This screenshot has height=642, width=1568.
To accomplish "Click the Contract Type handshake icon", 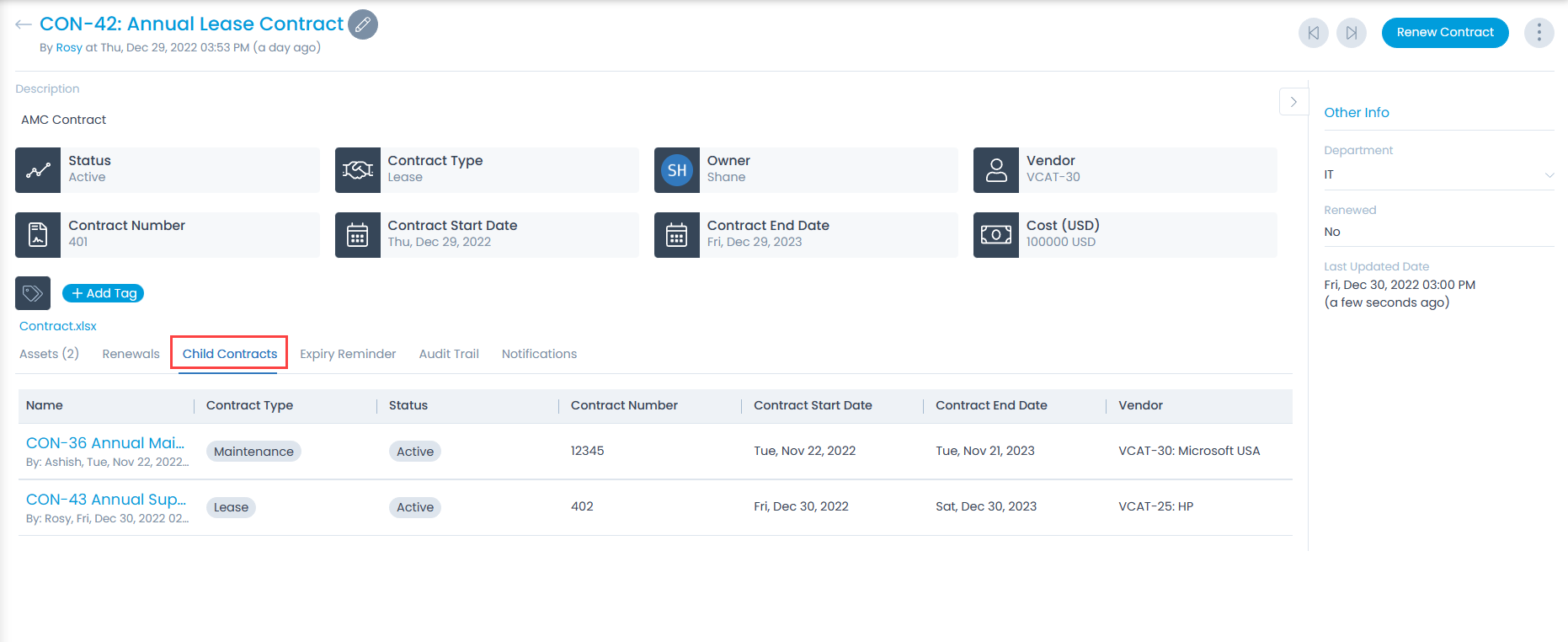I will 357,170.
